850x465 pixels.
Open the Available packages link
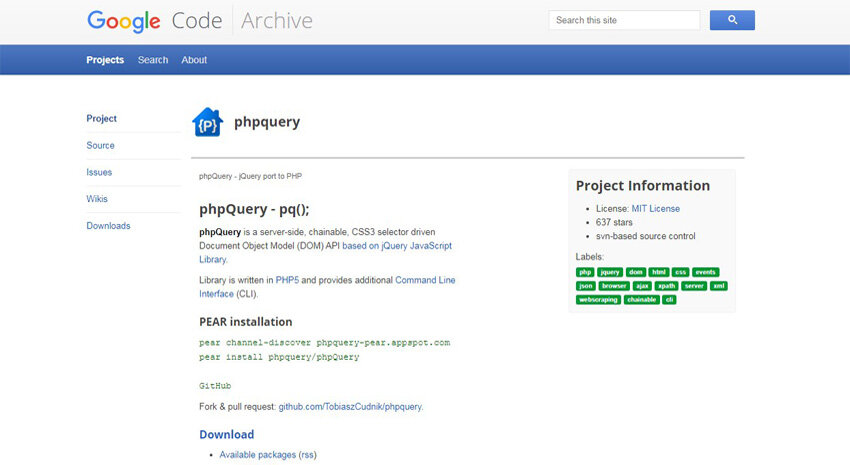tap(257, 455)
